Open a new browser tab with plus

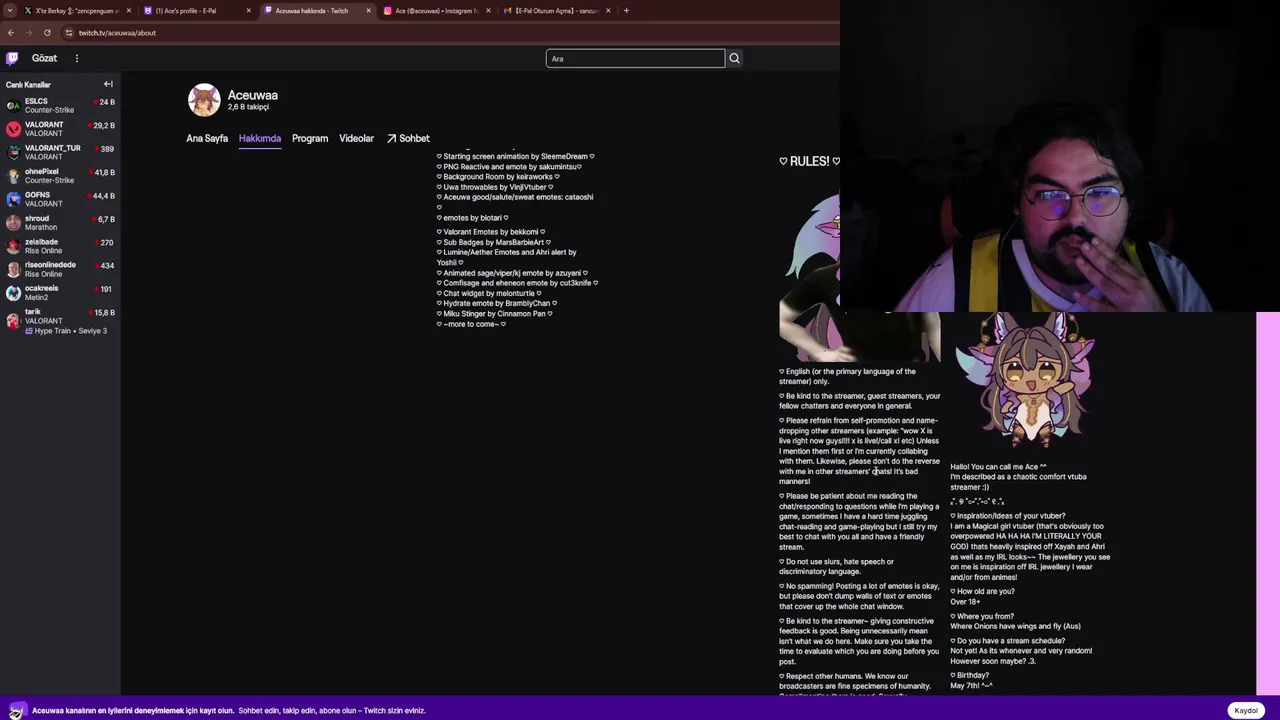(626, 11)
